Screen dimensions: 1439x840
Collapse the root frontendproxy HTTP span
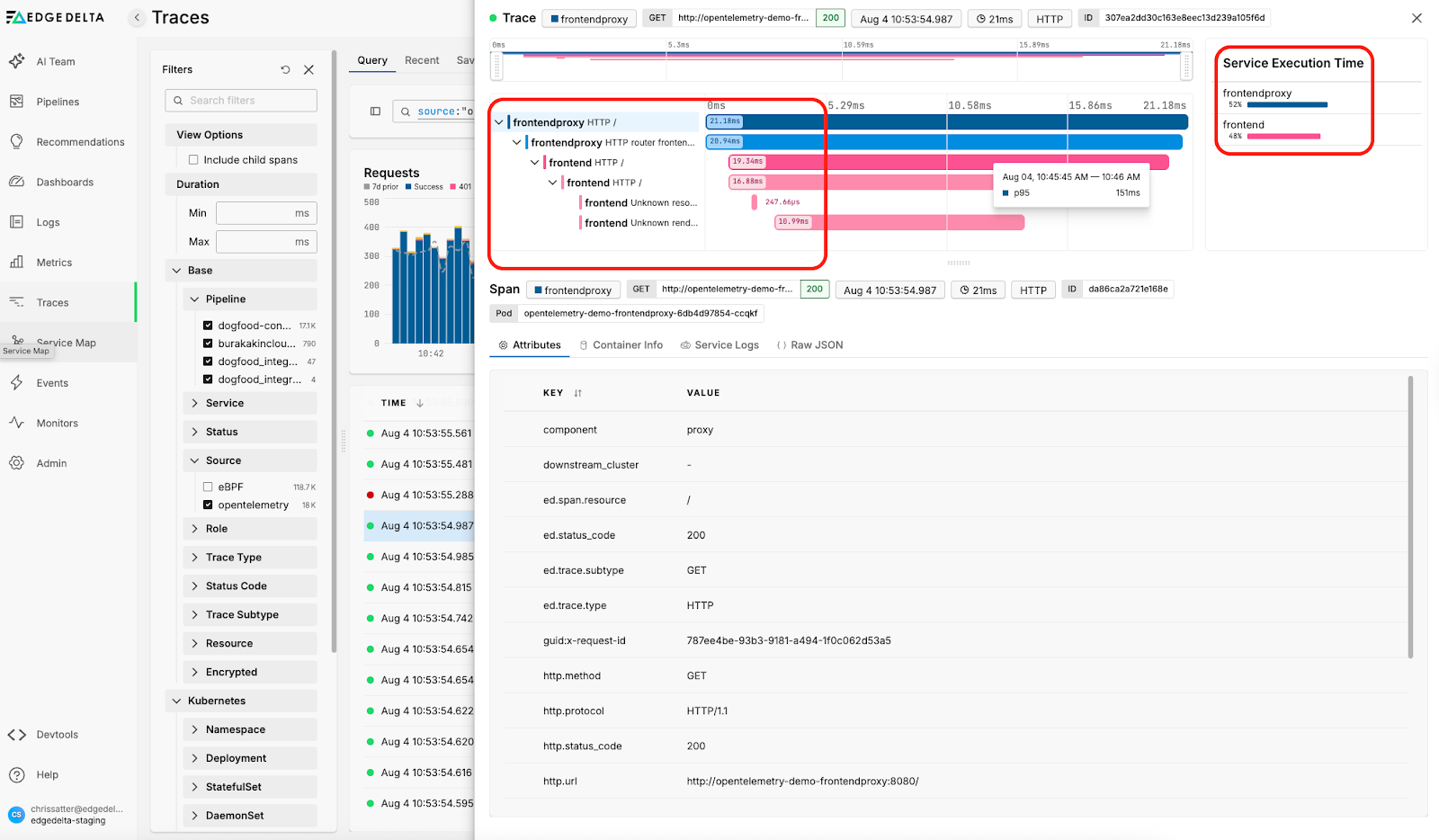tap(499, 122)
